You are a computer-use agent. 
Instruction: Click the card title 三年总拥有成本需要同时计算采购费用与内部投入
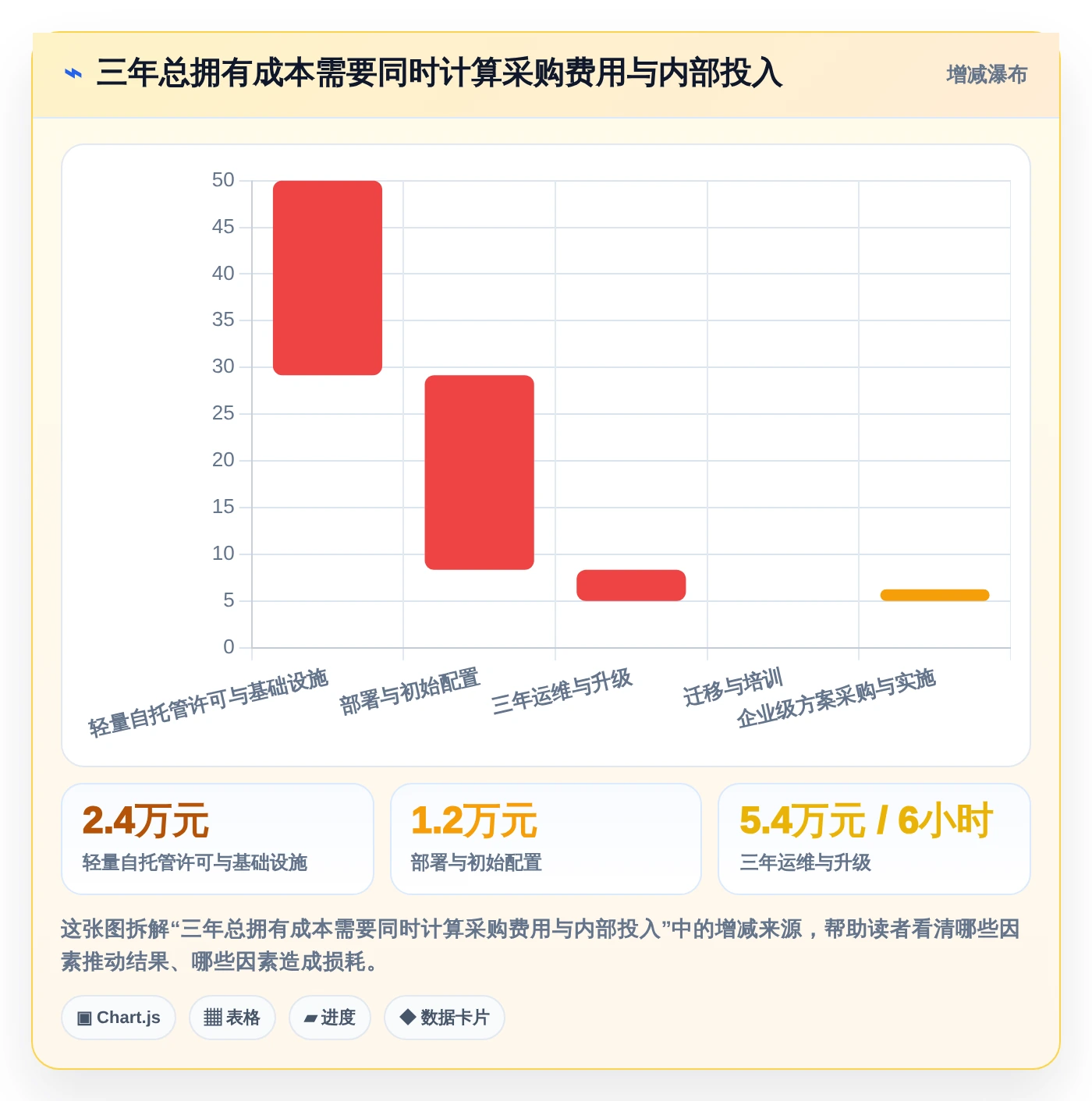click(439, 73)
